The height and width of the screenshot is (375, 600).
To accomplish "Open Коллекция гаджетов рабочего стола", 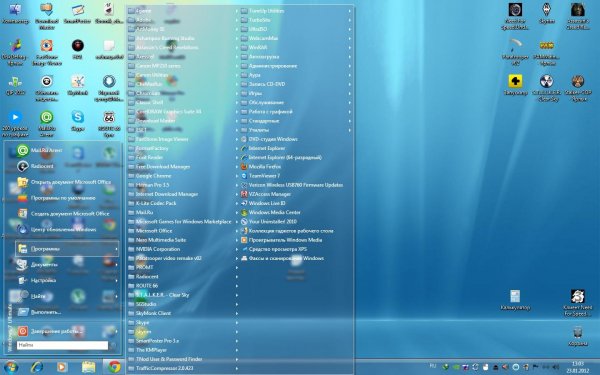I will point(287,231).
